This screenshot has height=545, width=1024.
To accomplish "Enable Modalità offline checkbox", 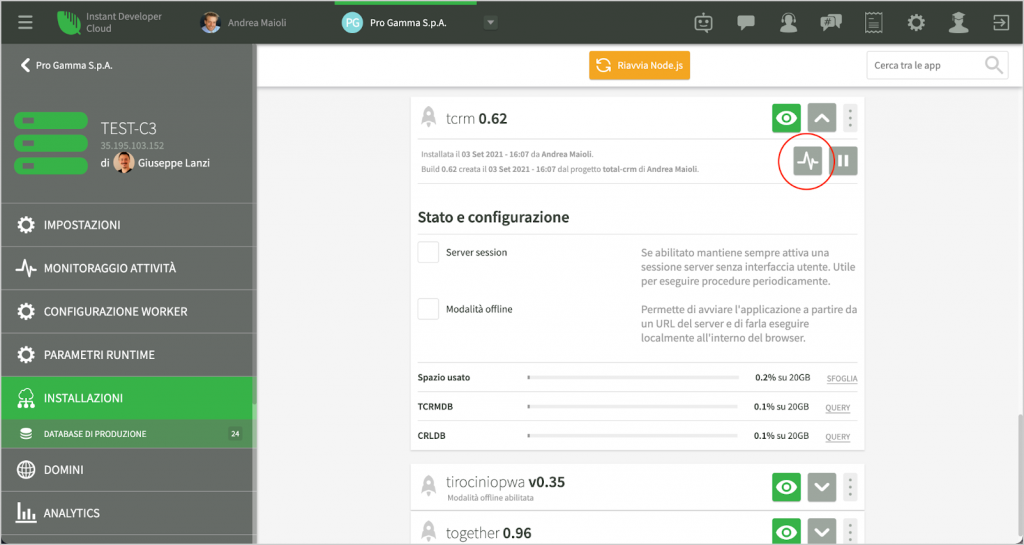I will tap(428, 309).
